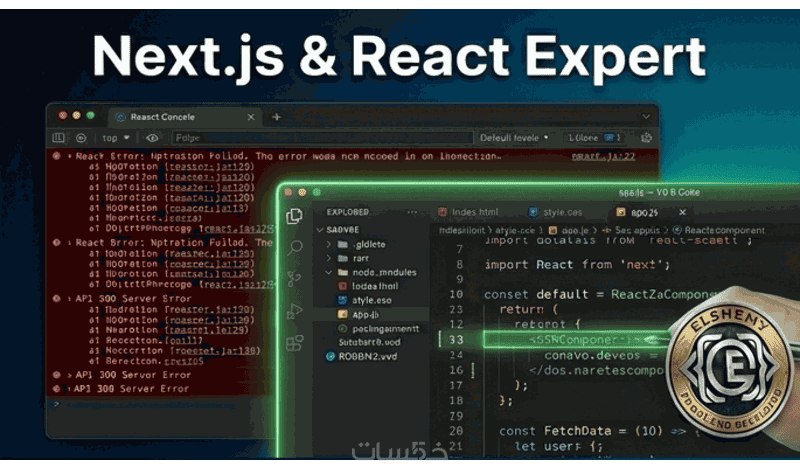Screen dimensions: 800x470
Task: Expand the .gidlete folder
Action: point(329,244)
